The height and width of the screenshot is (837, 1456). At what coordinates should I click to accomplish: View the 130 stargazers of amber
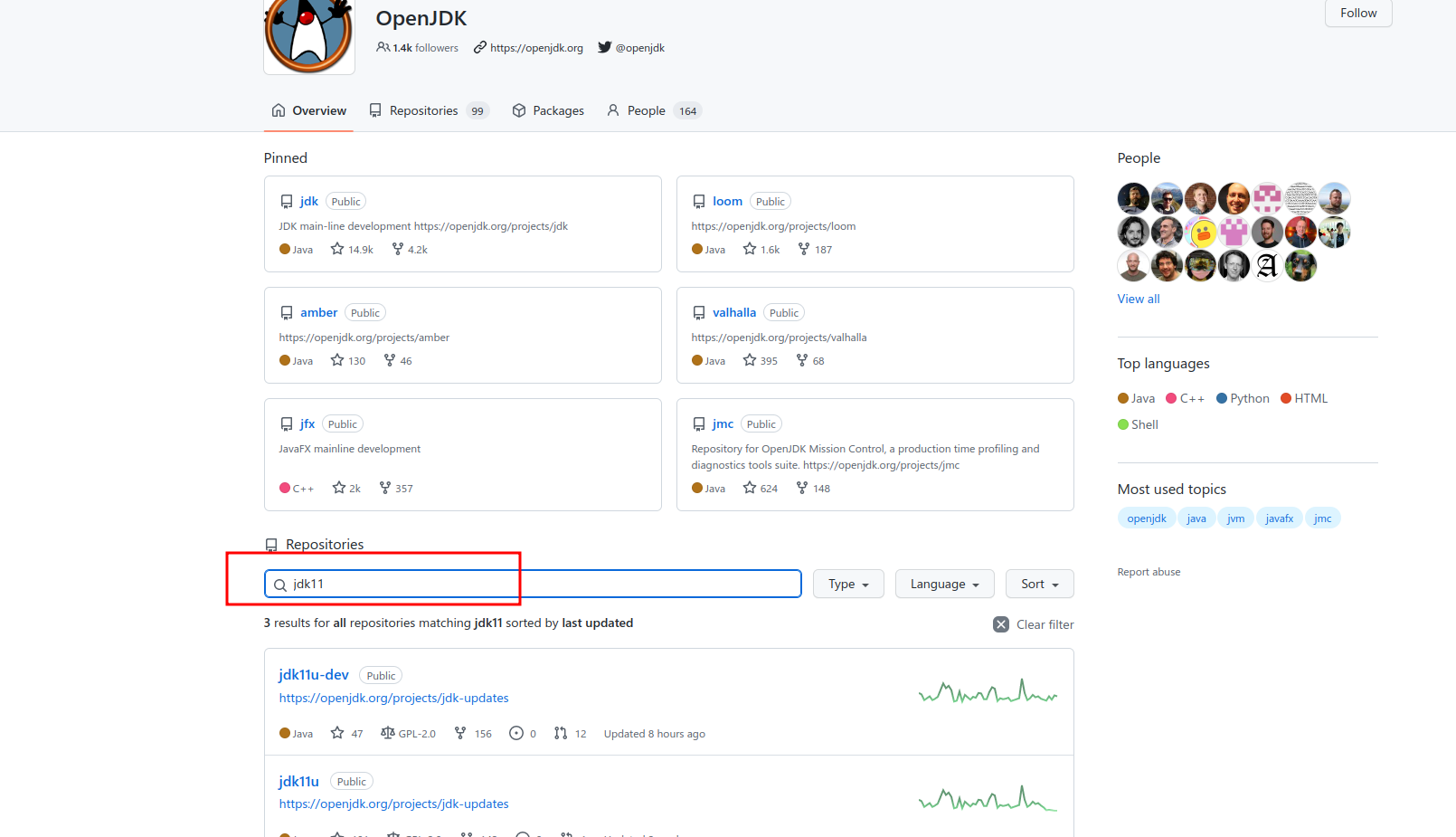[348, 361]
